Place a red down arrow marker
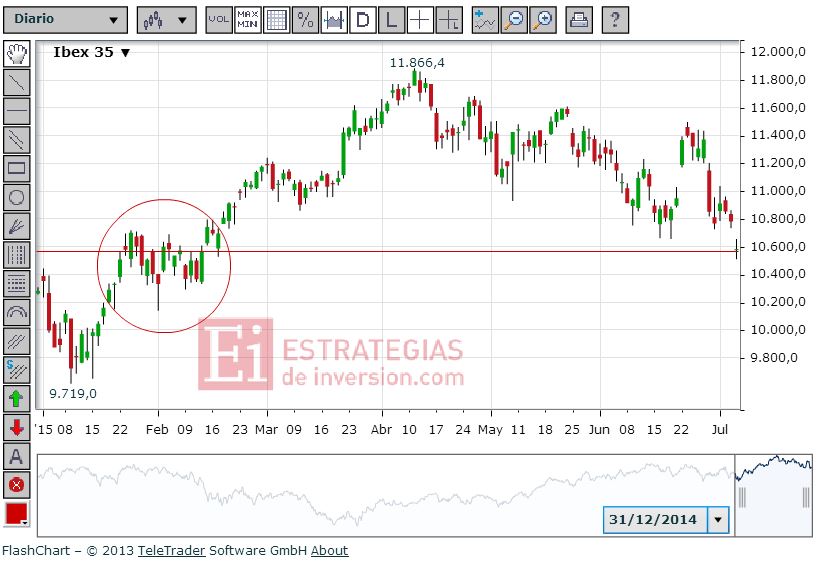The width and height of the screenshot is (820, 561). (x=17, y=428)
